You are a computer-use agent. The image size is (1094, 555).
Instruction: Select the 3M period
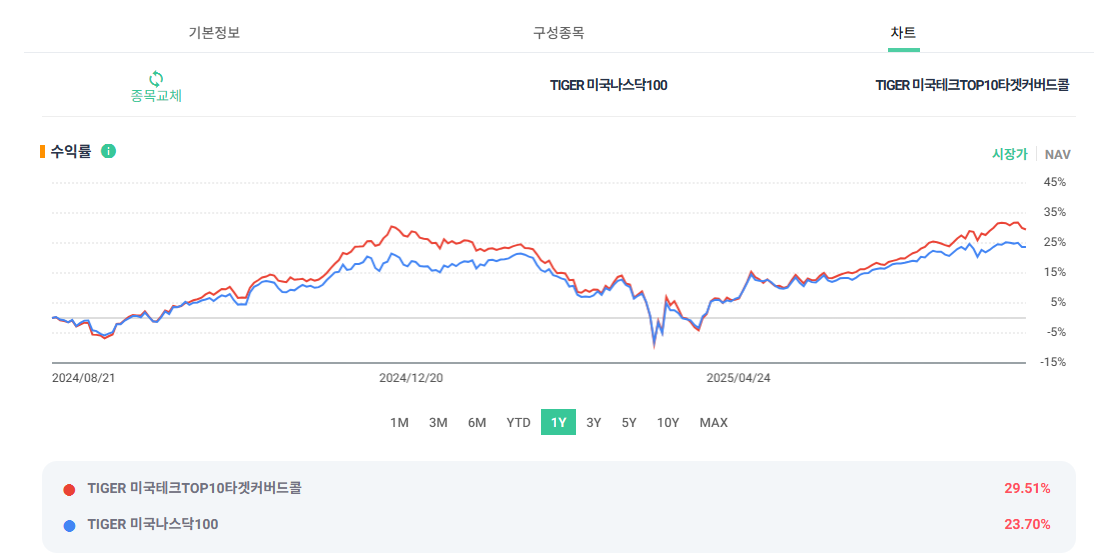438,422
